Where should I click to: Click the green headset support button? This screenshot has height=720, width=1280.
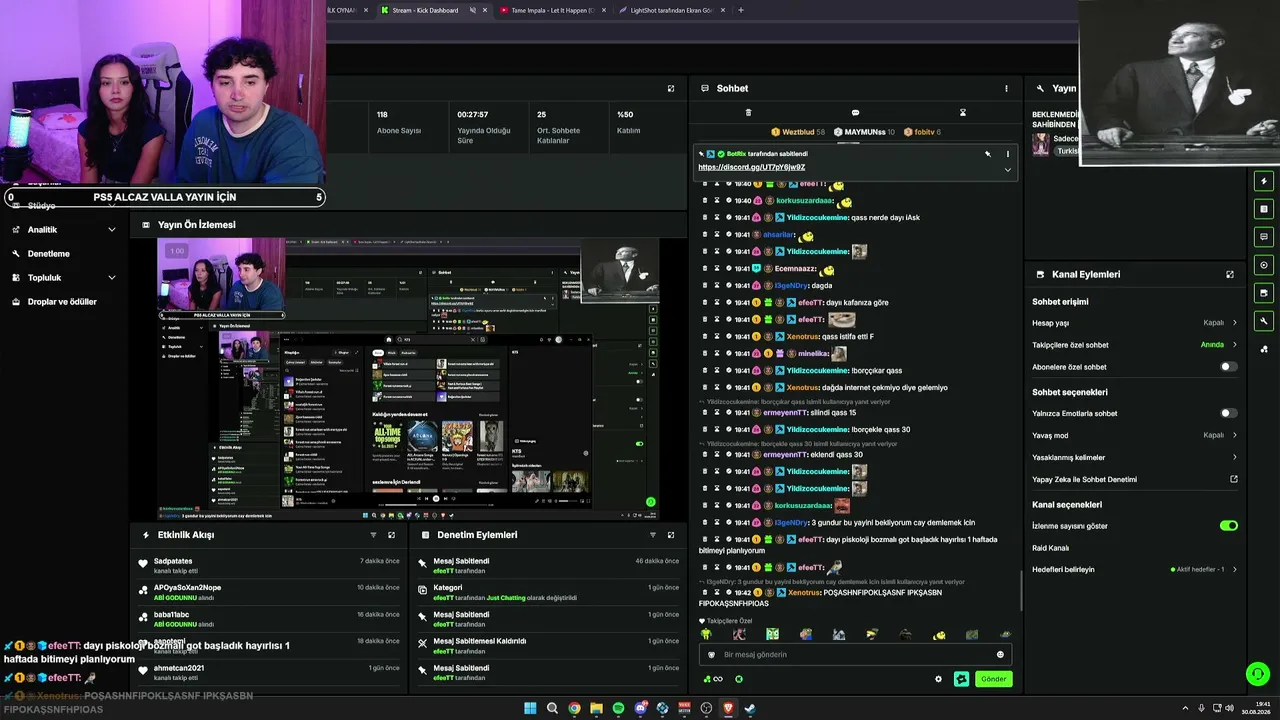coord(1258,674)
